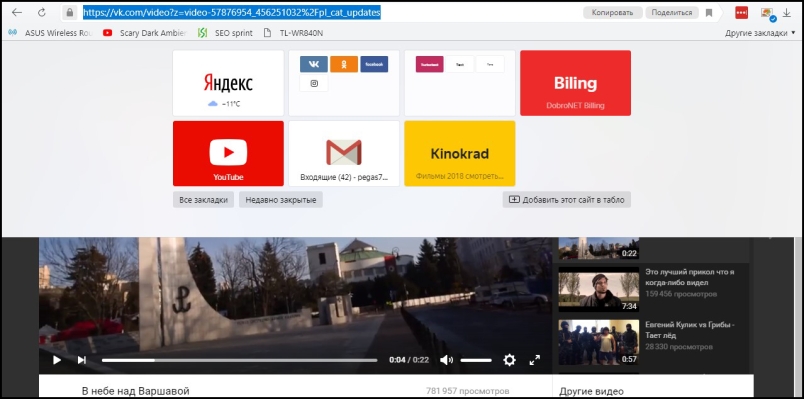Click the 28 330 просмотров text
Image resolution: width=804 pixels, height=399 pixels.
click(x=678, y=347)
